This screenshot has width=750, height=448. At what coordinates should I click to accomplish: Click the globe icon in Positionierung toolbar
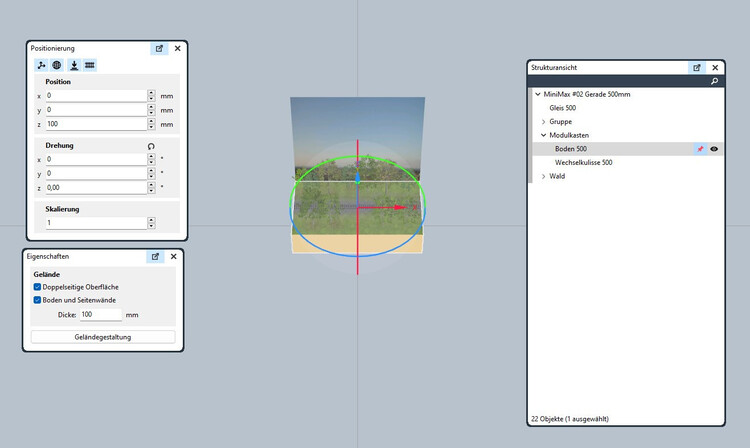click(x=57, y=65)
